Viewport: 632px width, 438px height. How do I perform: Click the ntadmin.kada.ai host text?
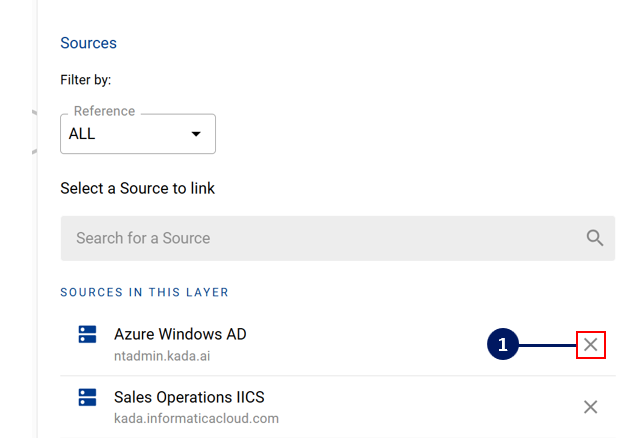[161, 355]
